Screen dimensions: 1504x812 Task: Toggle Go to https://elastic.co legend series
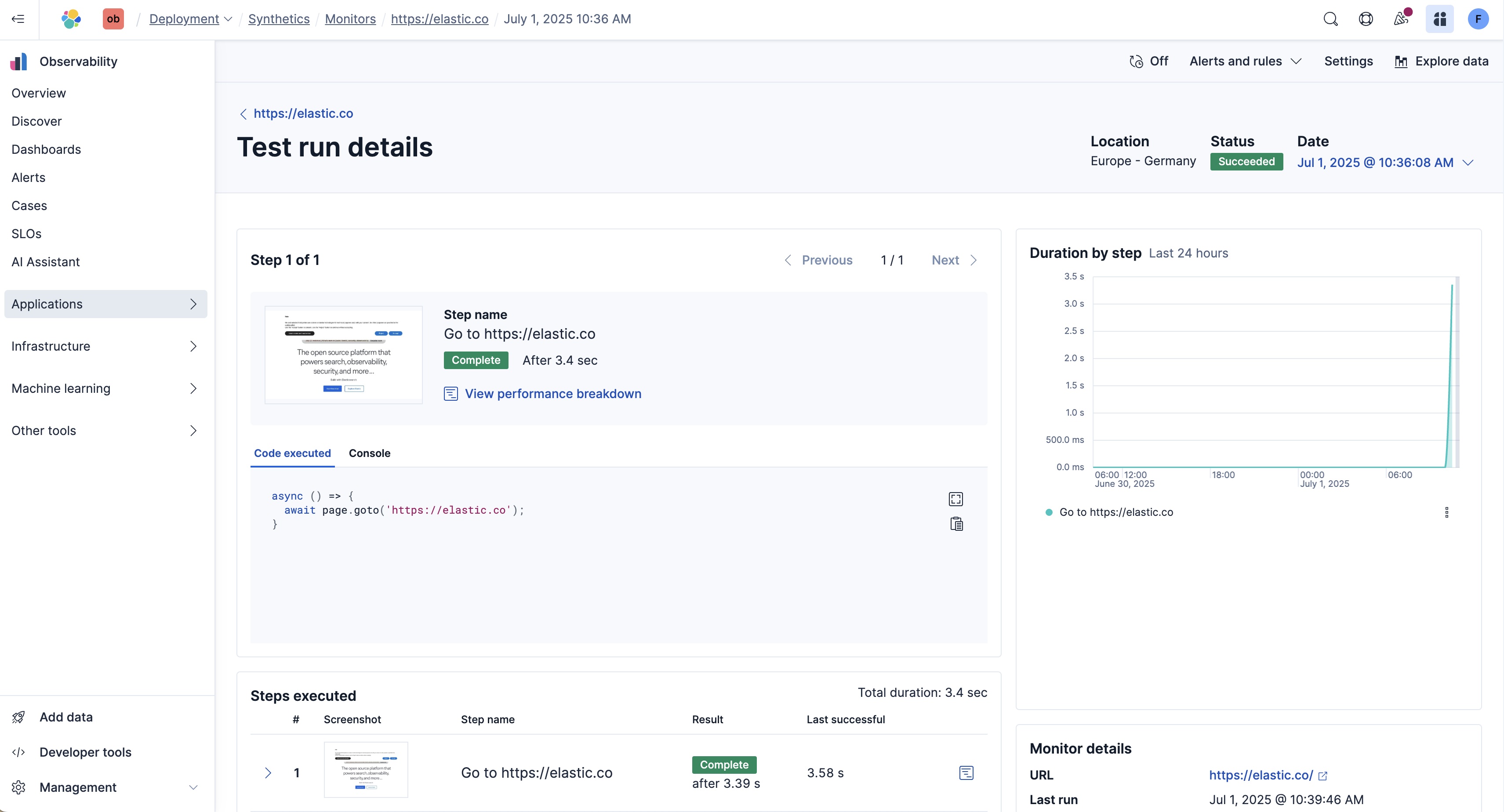pyautogui.click(x=1115, y=512)
